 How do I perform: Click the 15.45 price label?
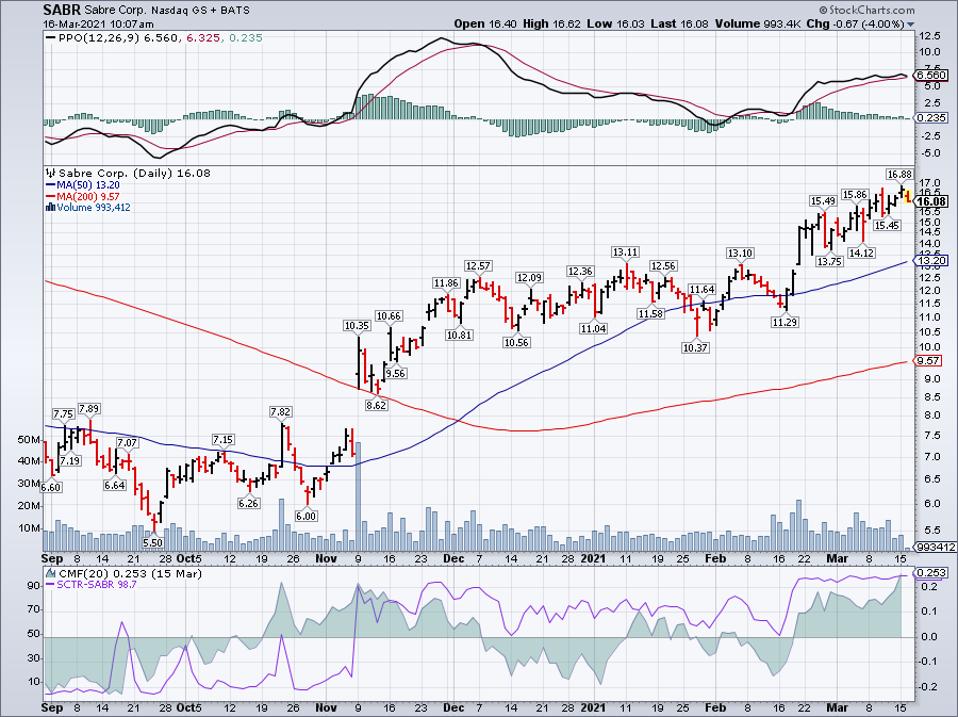[x=887, y=225]
